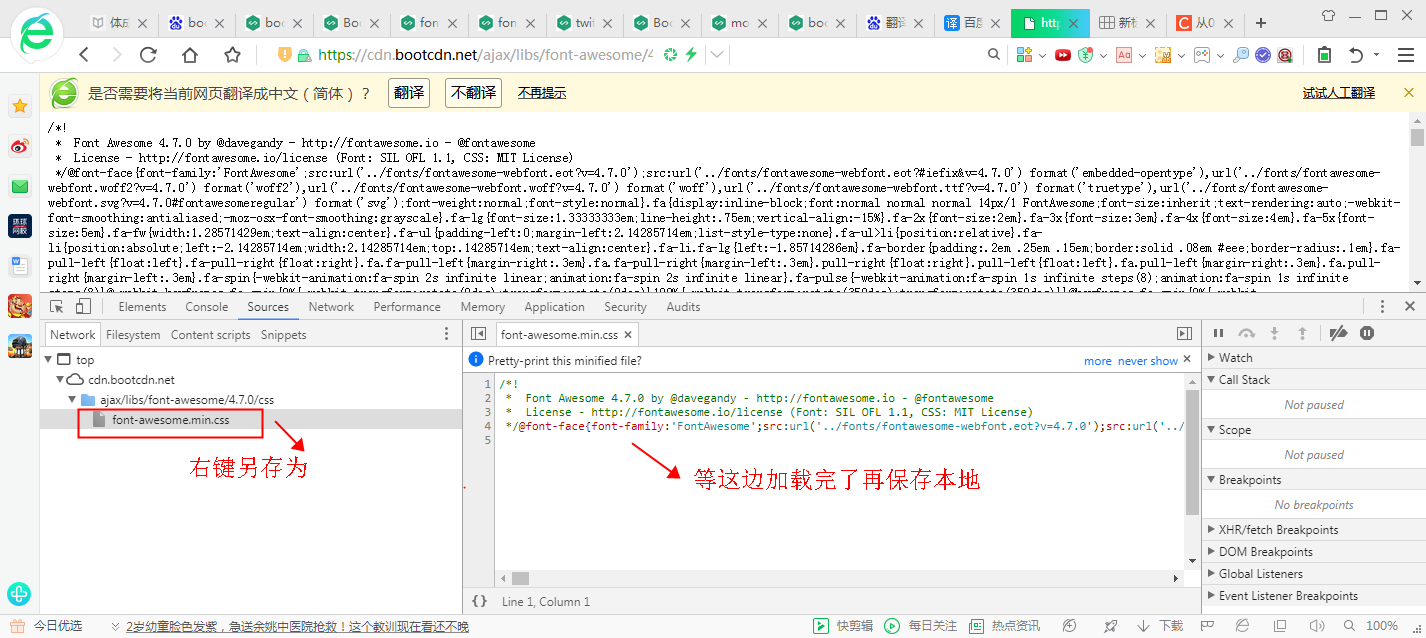Go forward in browser history
The image size is (1426, 638).
coord(116,55)
